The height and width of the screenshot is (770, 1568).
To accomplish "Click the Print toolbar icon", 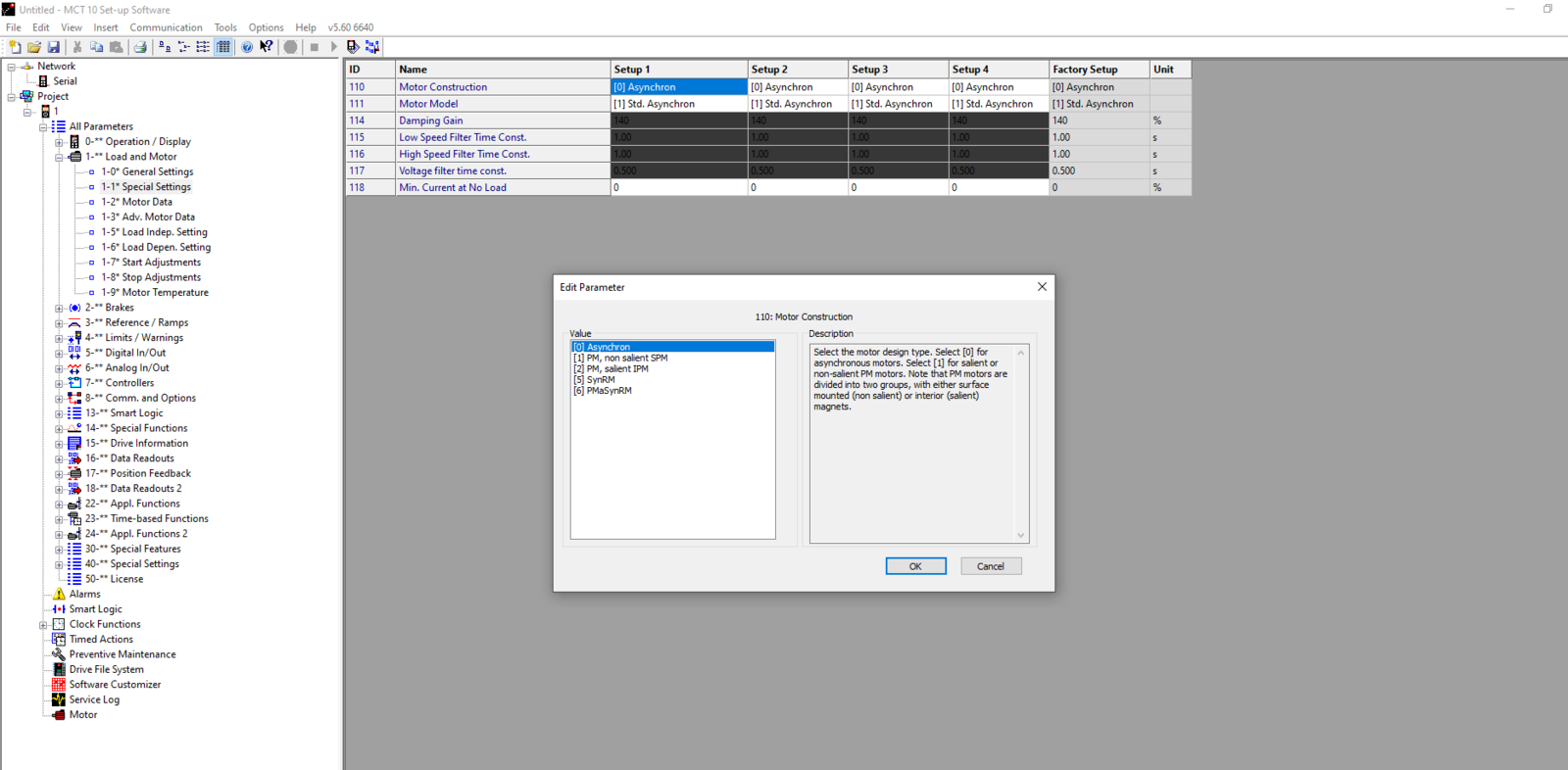I will [x=140, y=47].
